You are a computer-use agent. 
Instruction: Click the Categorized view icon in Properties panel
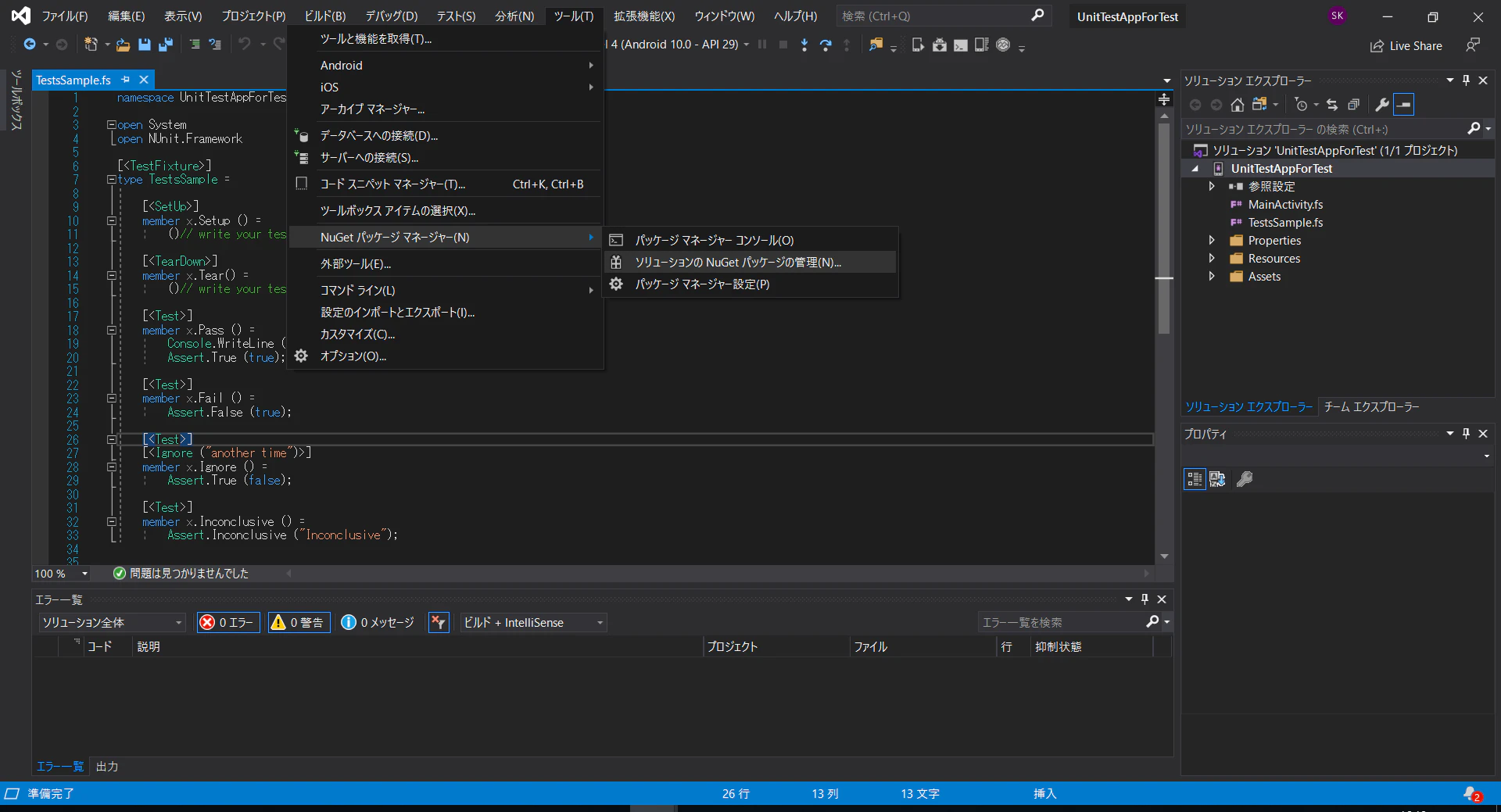pos(1195,479)
